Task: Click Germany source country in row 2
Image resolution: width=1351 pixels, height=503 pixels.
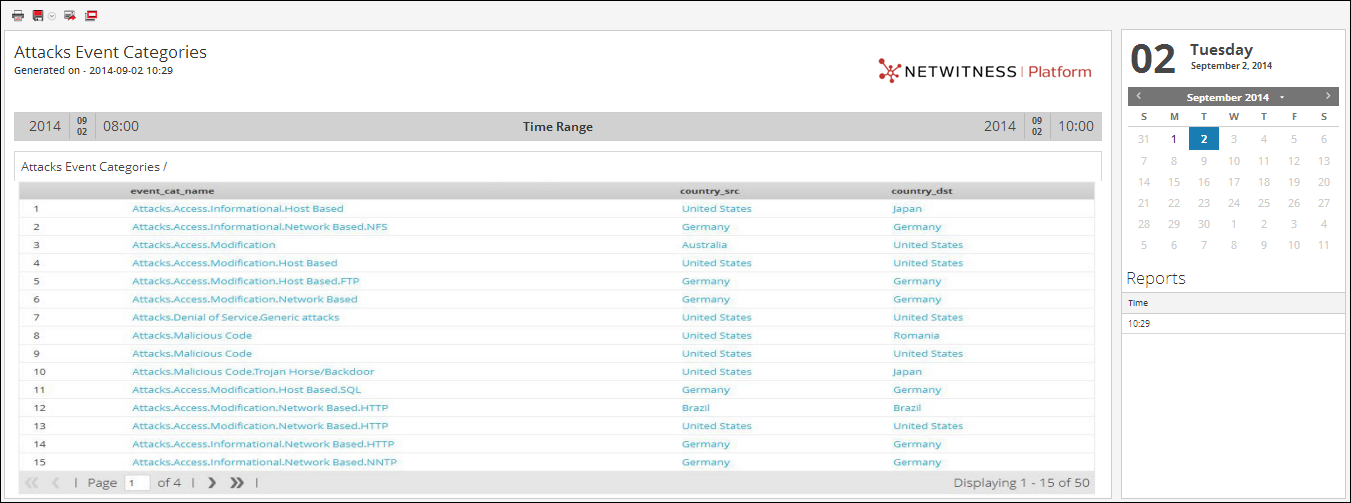Action: (706, 227)
